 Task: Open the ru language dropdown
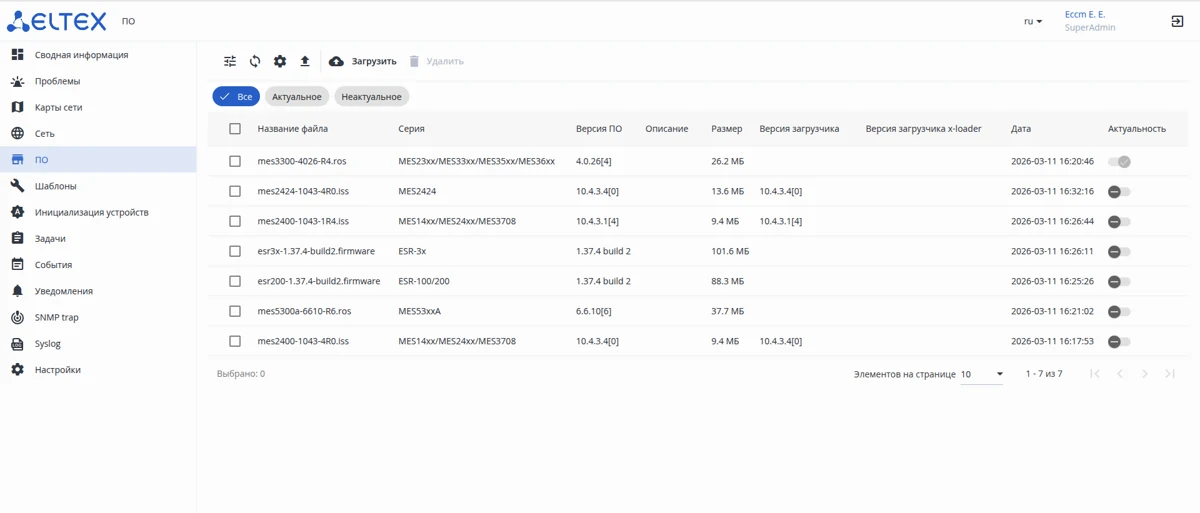coord(1033,21)
